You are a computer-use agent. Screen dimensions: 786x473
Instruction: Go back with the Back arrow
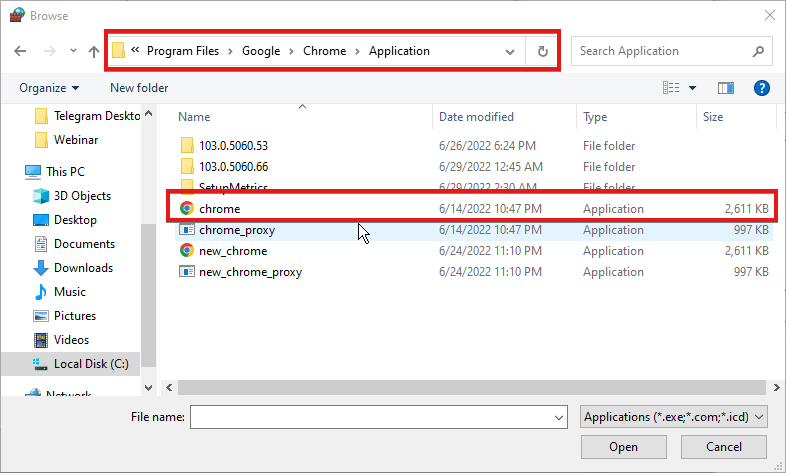(x=20, y=51)
